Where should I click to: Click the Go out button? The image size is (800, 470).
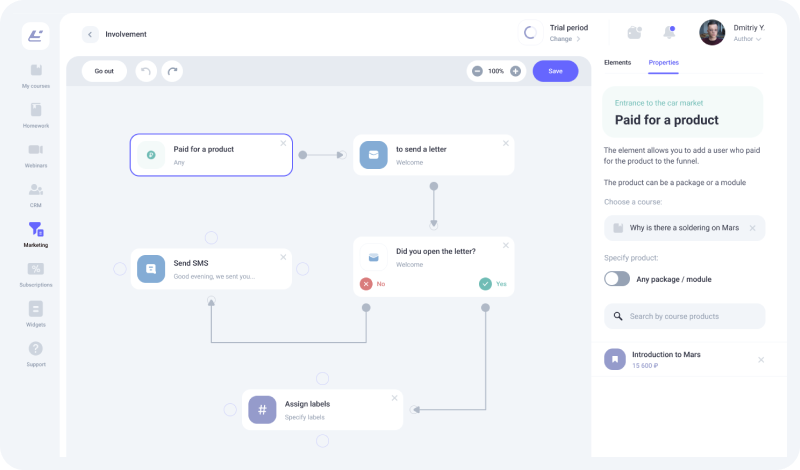click(x=104, y=71)
